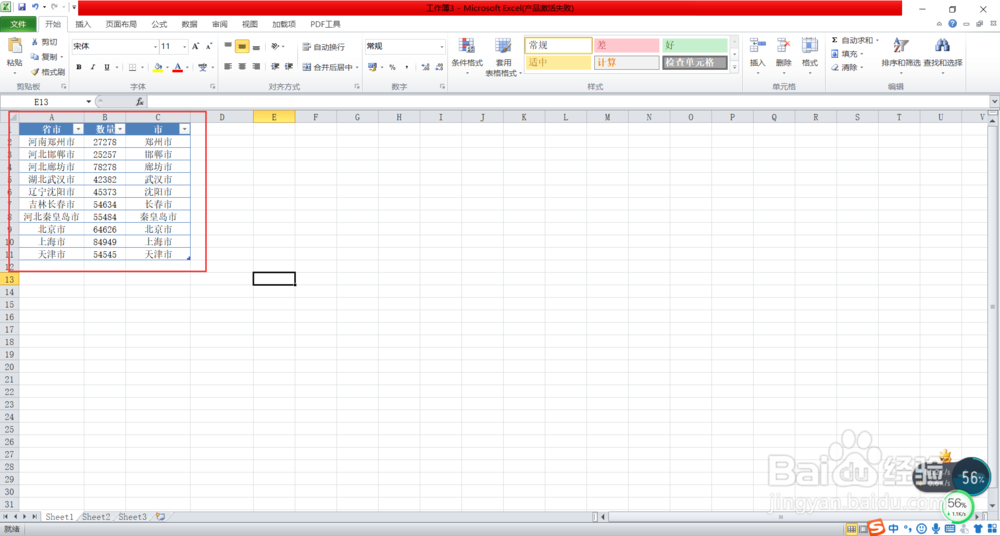Image resolution: width=1000 pixels, height=536 pixels.
Task: Align text left
Action: coord(228,66)
